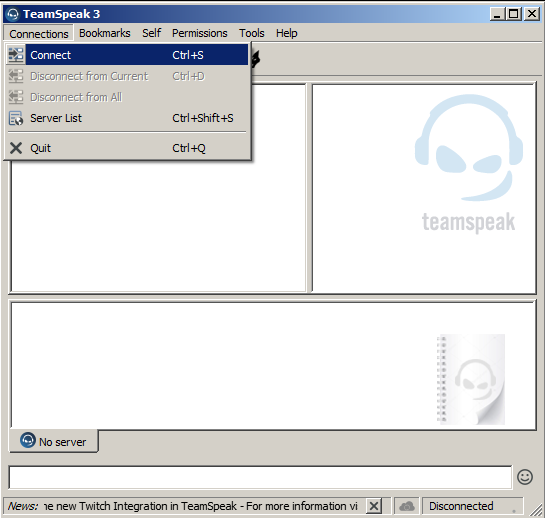
Task: Click the Connect entry's plug icon
Action: point(16,55)
